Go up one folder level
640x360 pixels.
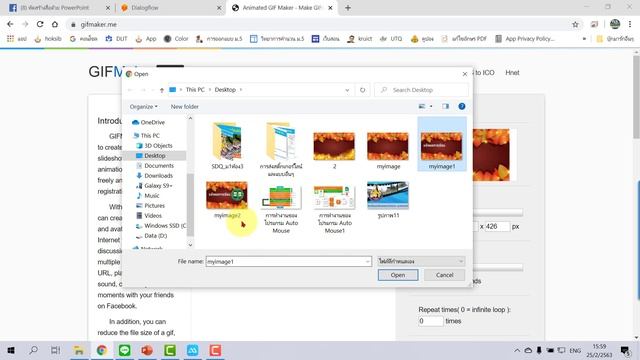tap(162, 90)
